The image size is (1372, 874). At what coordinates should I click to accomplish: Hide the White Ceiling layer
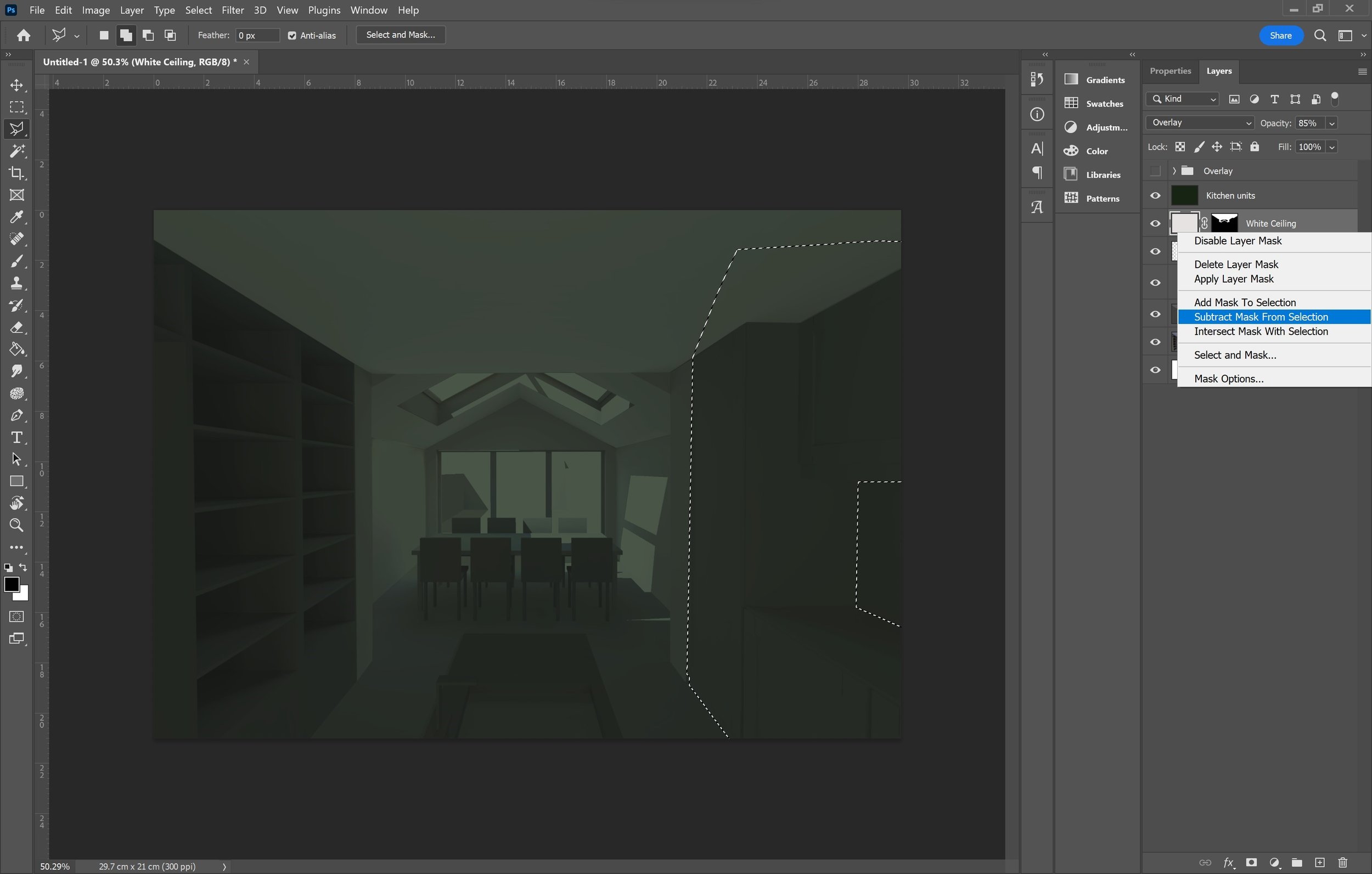1155,223
